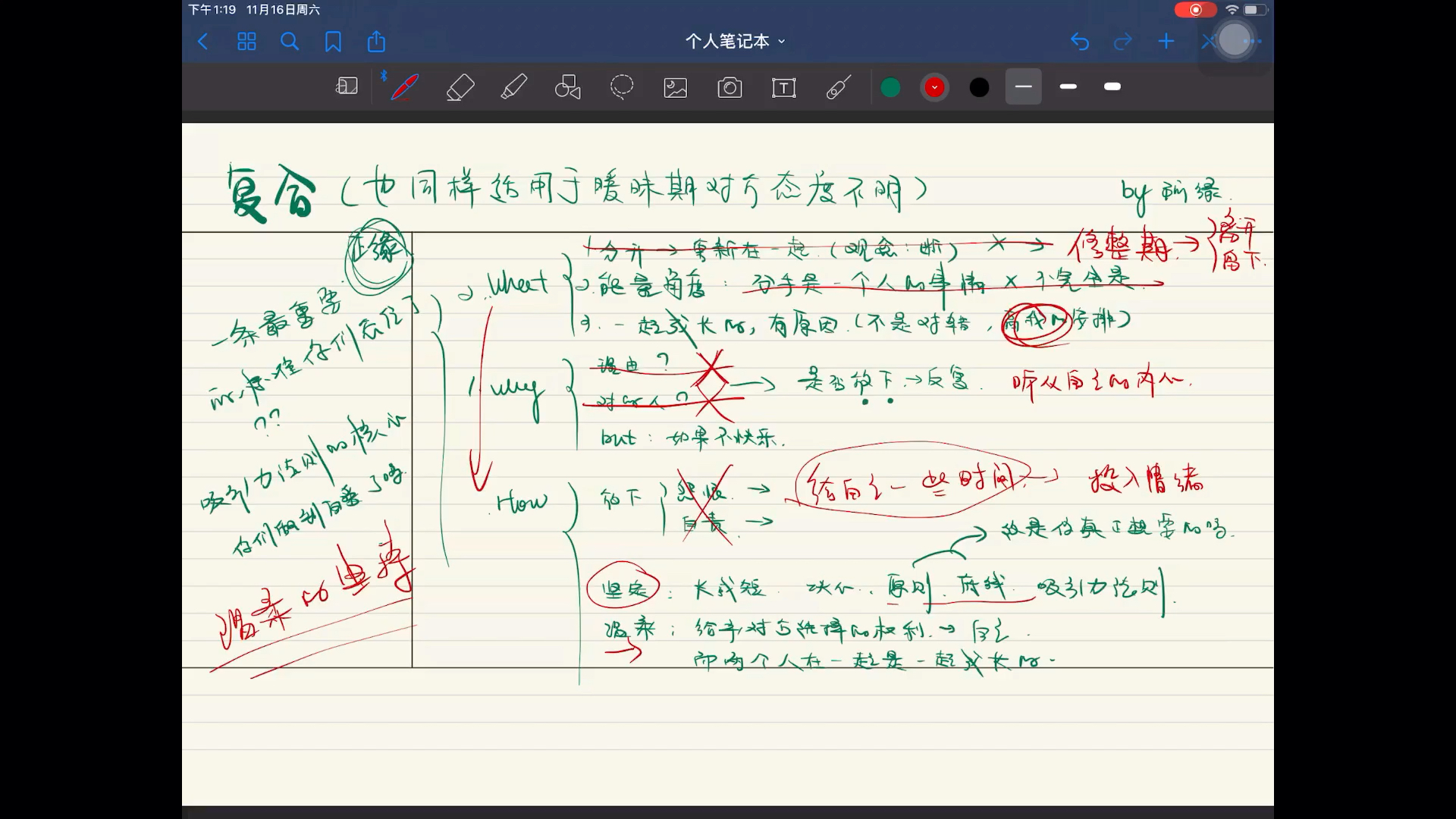1456x819 pixels.
Task: Choose the red pen color
Action: tap(935, 88)
